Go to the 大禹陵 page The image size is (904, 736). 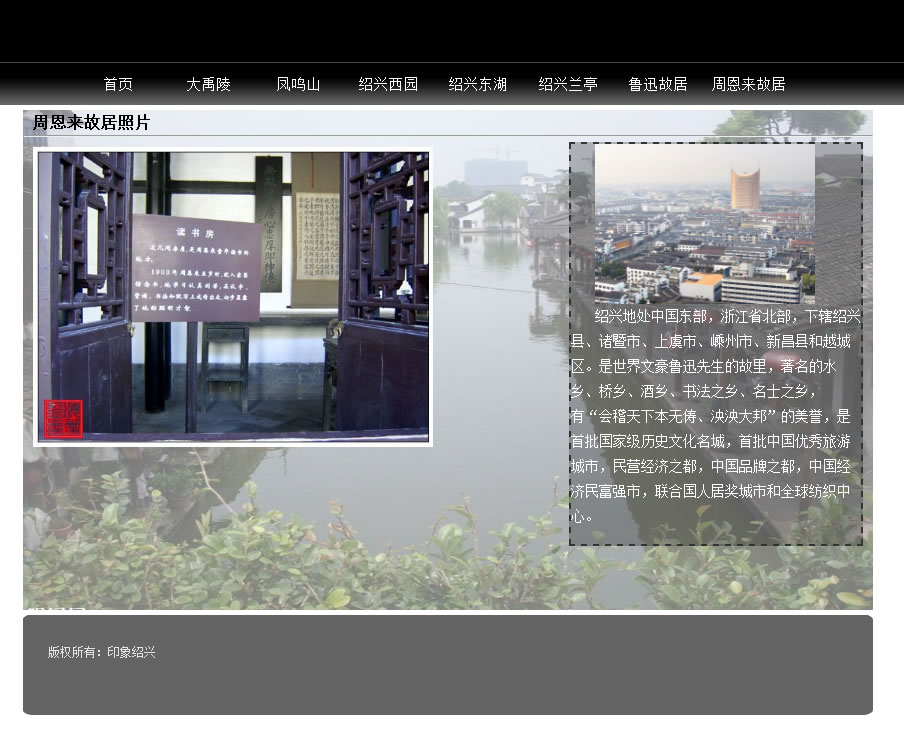[208, 84]
